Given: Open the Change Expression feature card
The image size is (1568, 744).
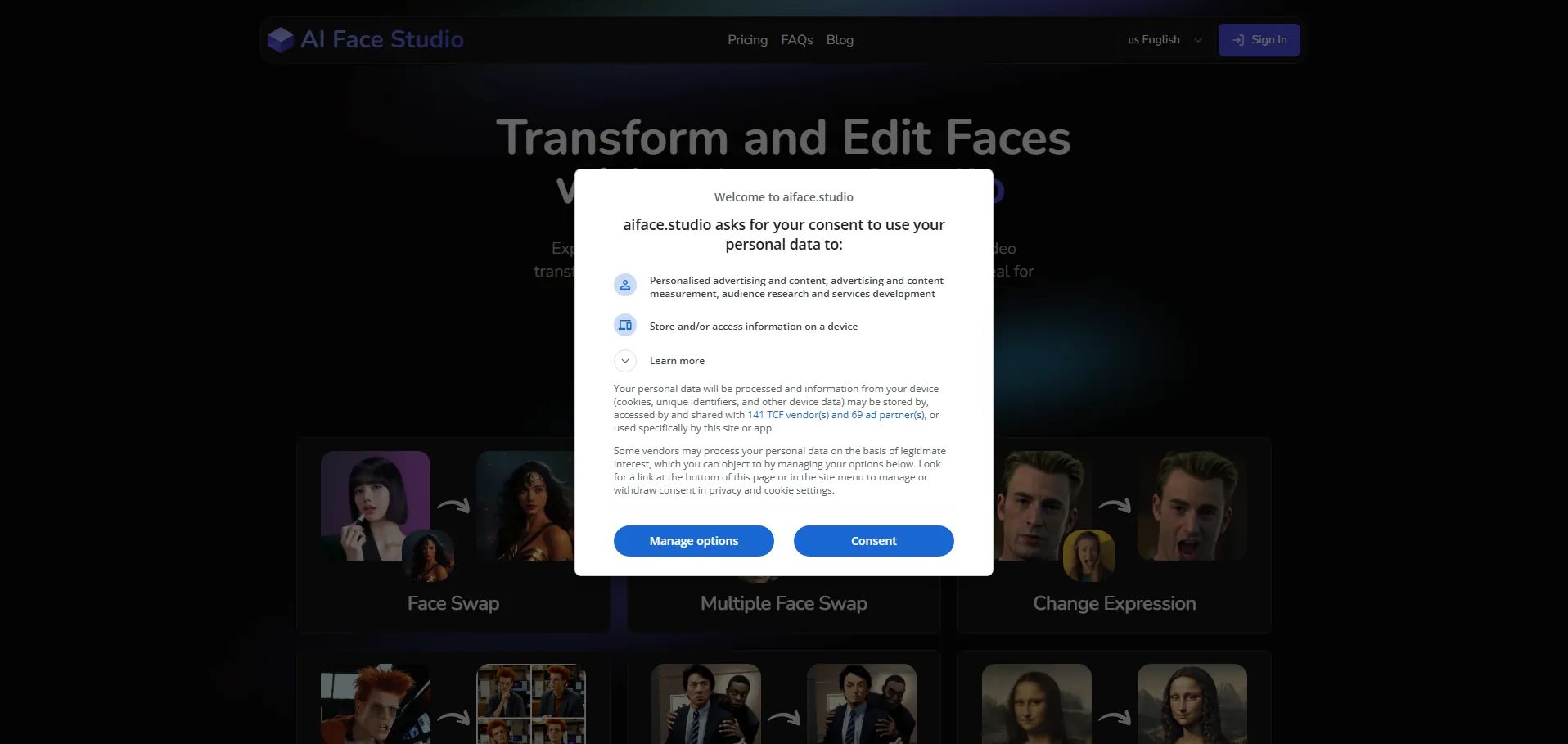Looking at the screenshot, I should coord(1114,604).
